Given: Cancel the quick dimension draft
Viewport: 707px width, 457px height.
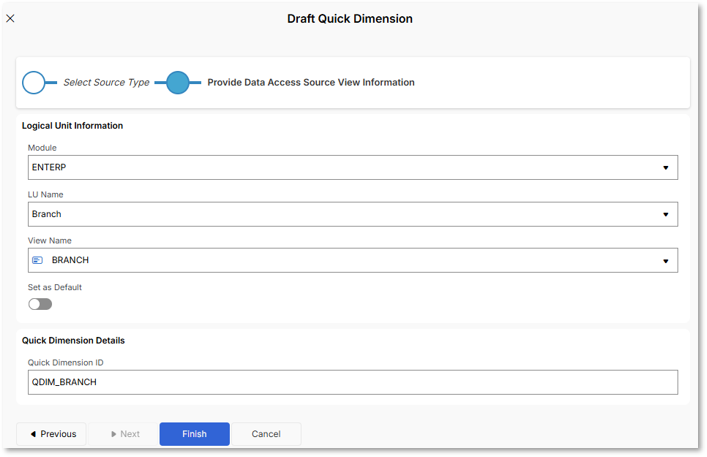Looking at the screenshot, I should [266, 434].
